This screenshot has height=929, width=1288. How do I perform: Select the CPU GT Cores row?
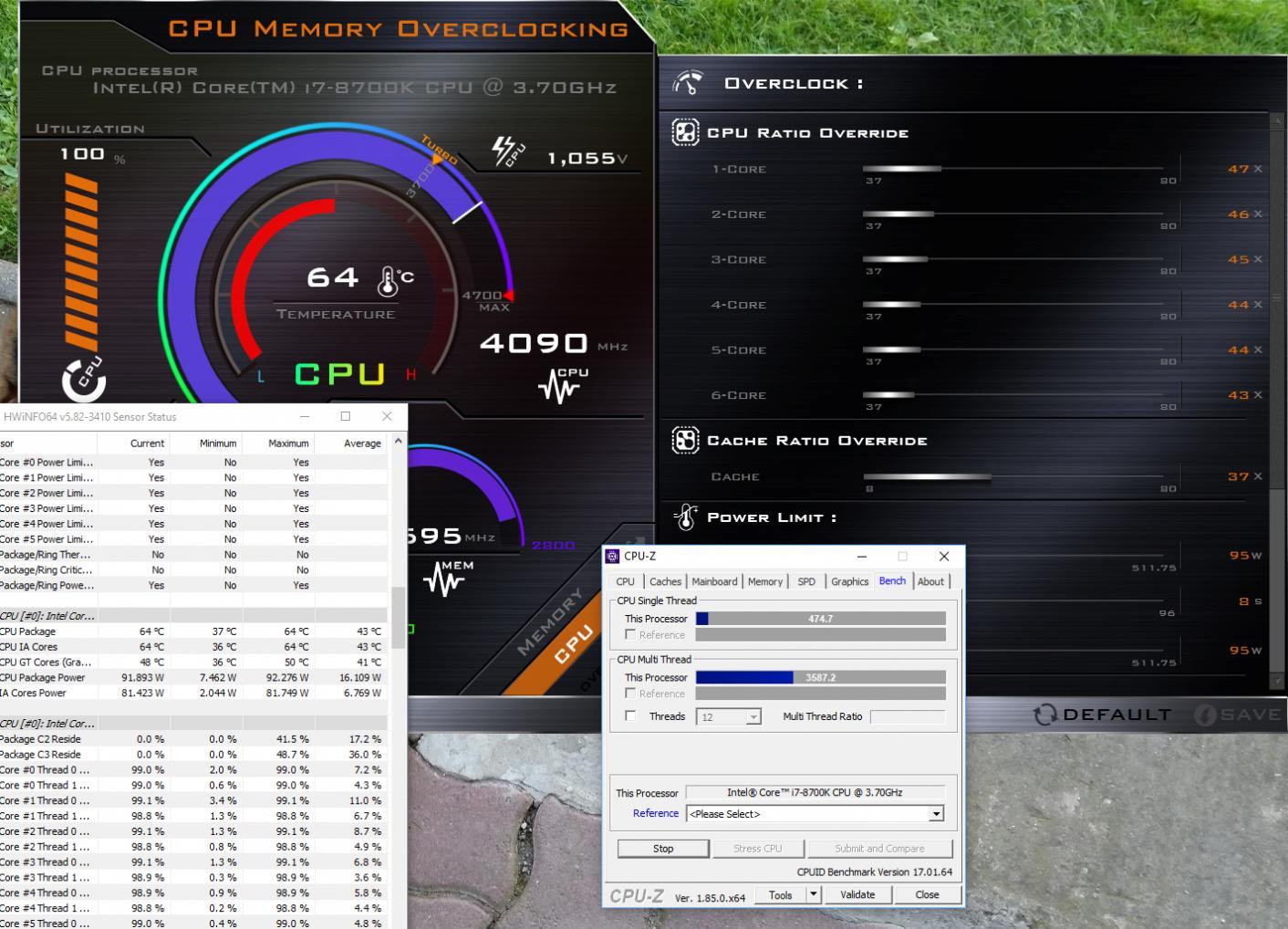tap(193, 663)
